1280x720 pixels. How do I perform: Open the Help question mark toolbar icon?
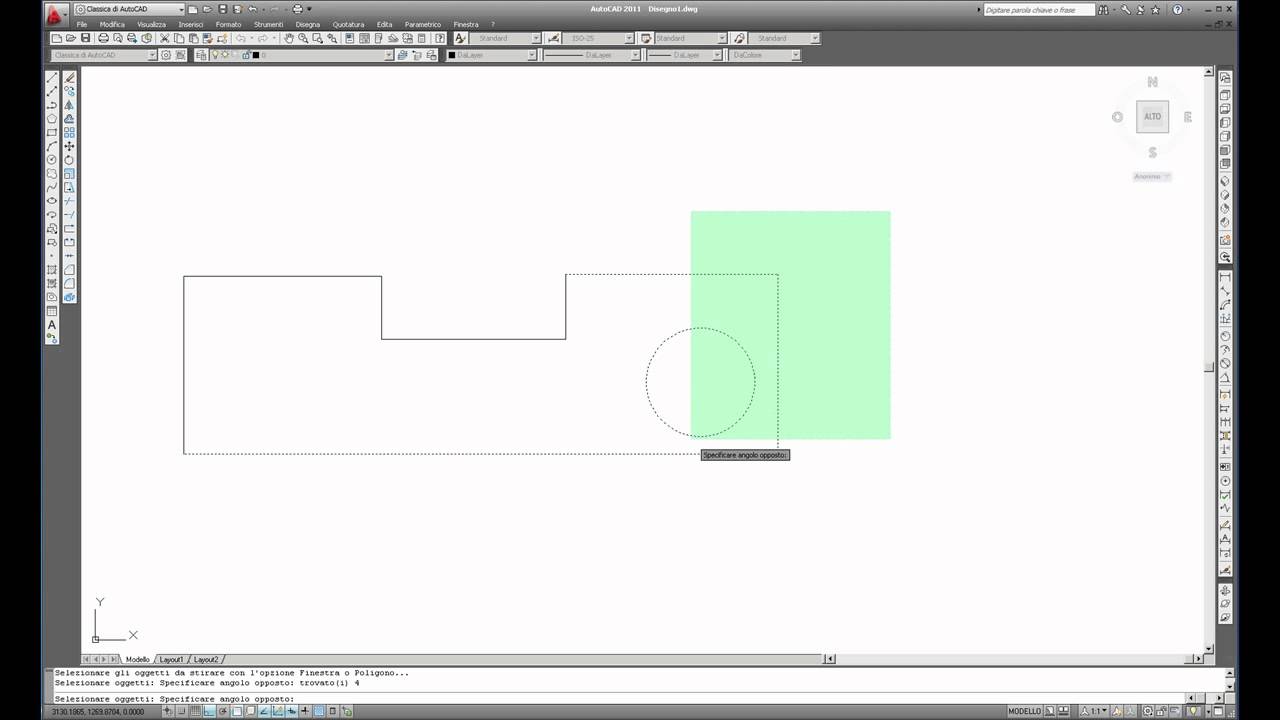point(439,38)
